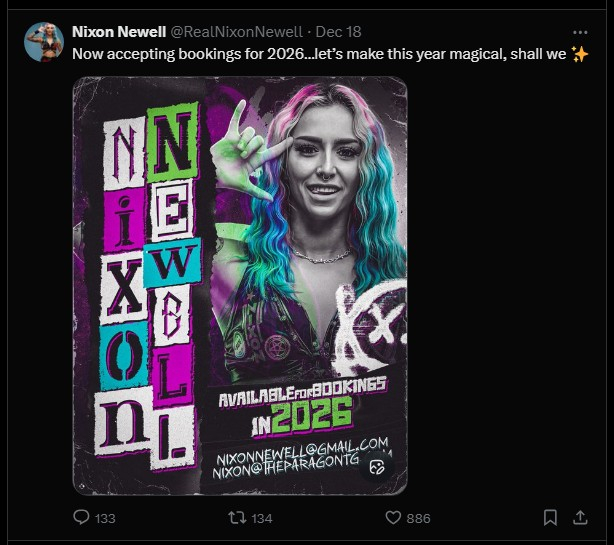Image resolution: width=614 pixels, height=545 pixels.
Task: Click the 134 reposts count
Action: tap(260, 518)
